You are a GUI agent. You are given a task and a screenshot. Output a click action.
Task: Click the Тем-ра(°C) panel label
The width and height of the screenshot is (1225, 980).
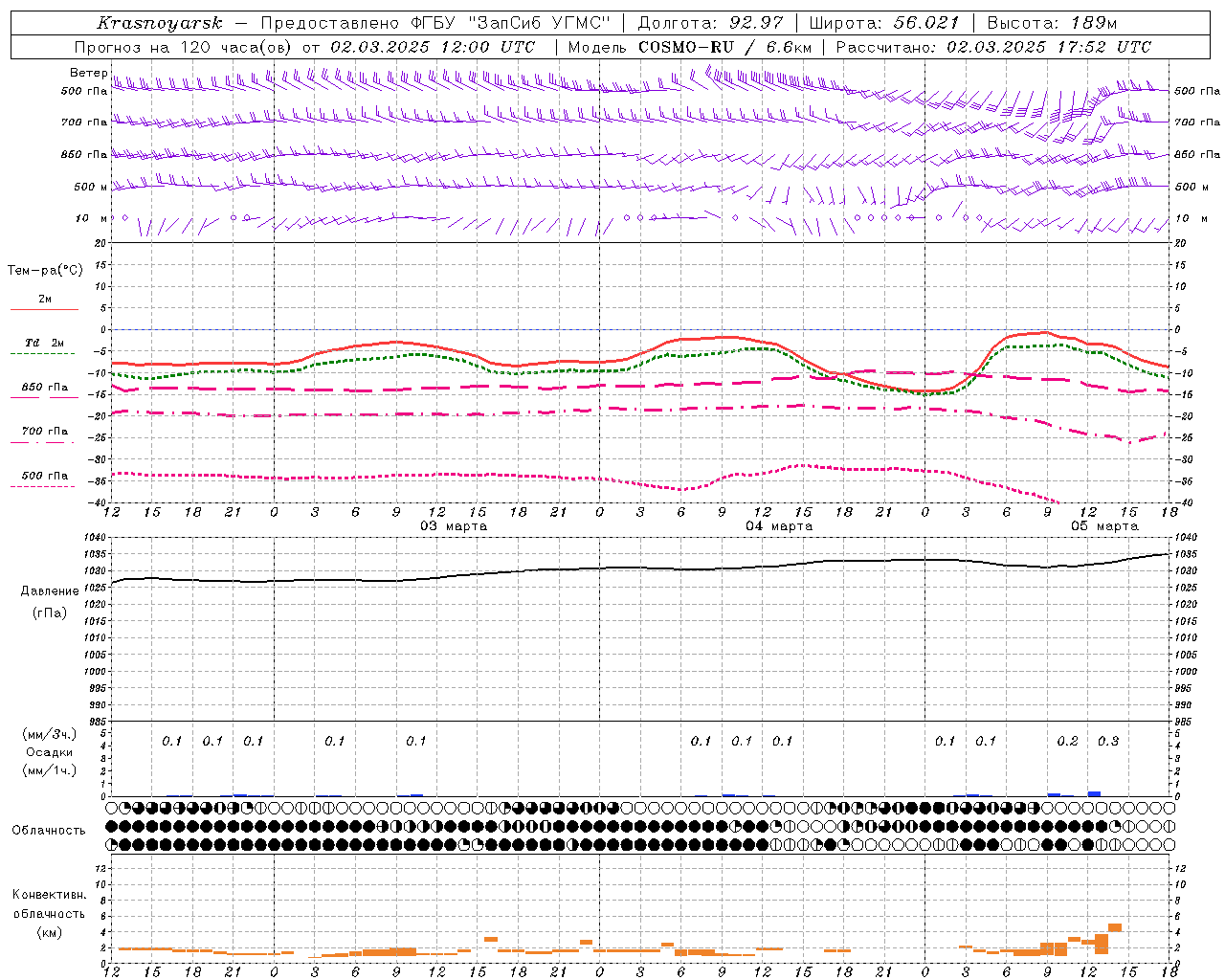[45, 271]
